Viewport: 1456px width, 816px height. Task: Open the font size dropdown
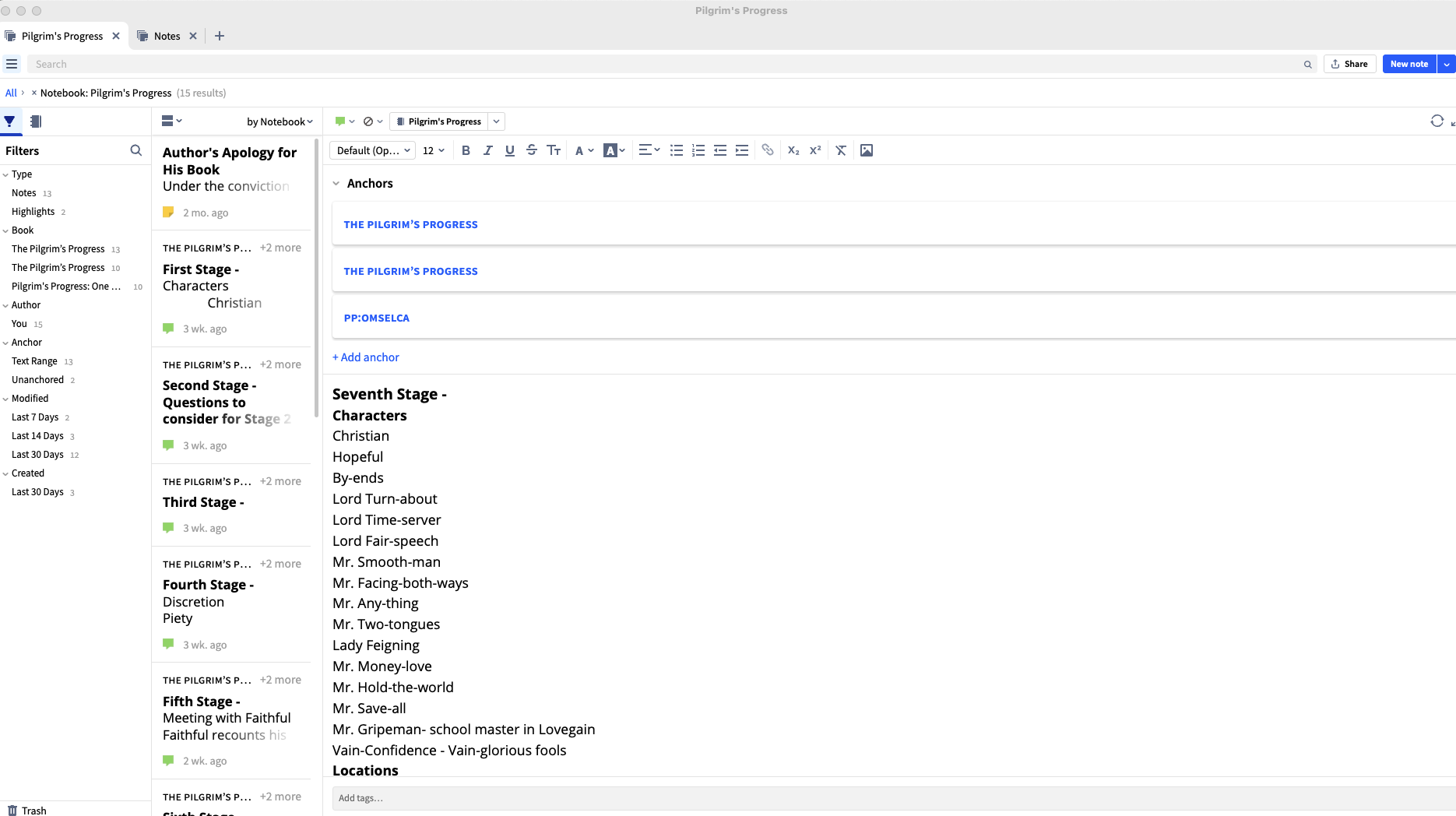[434, 150]
